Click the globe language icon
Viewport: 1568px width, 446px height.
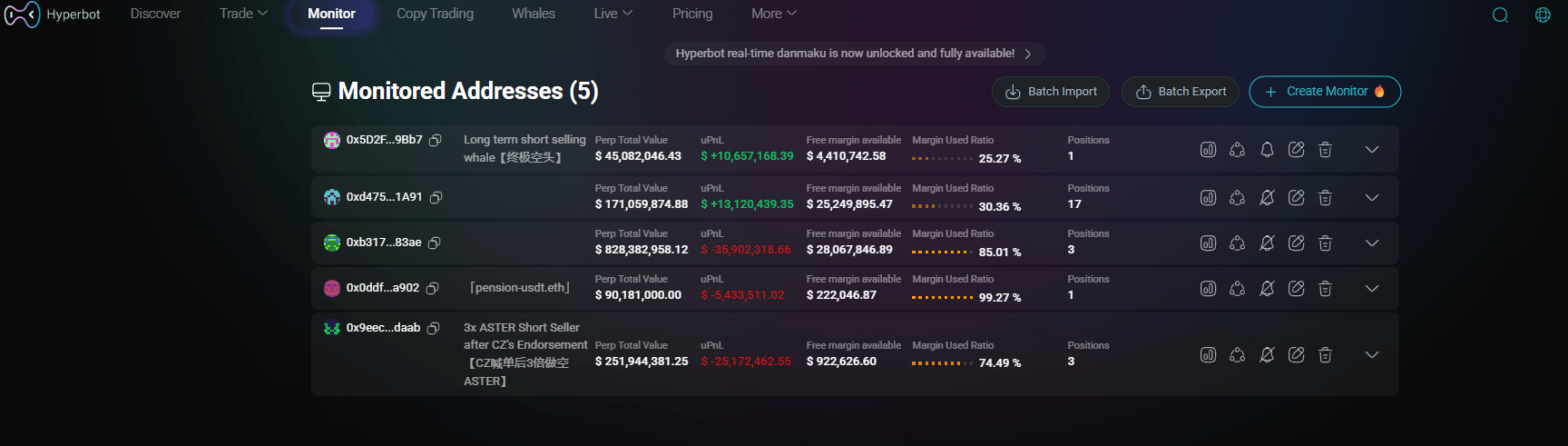(x=1543, y=15)
